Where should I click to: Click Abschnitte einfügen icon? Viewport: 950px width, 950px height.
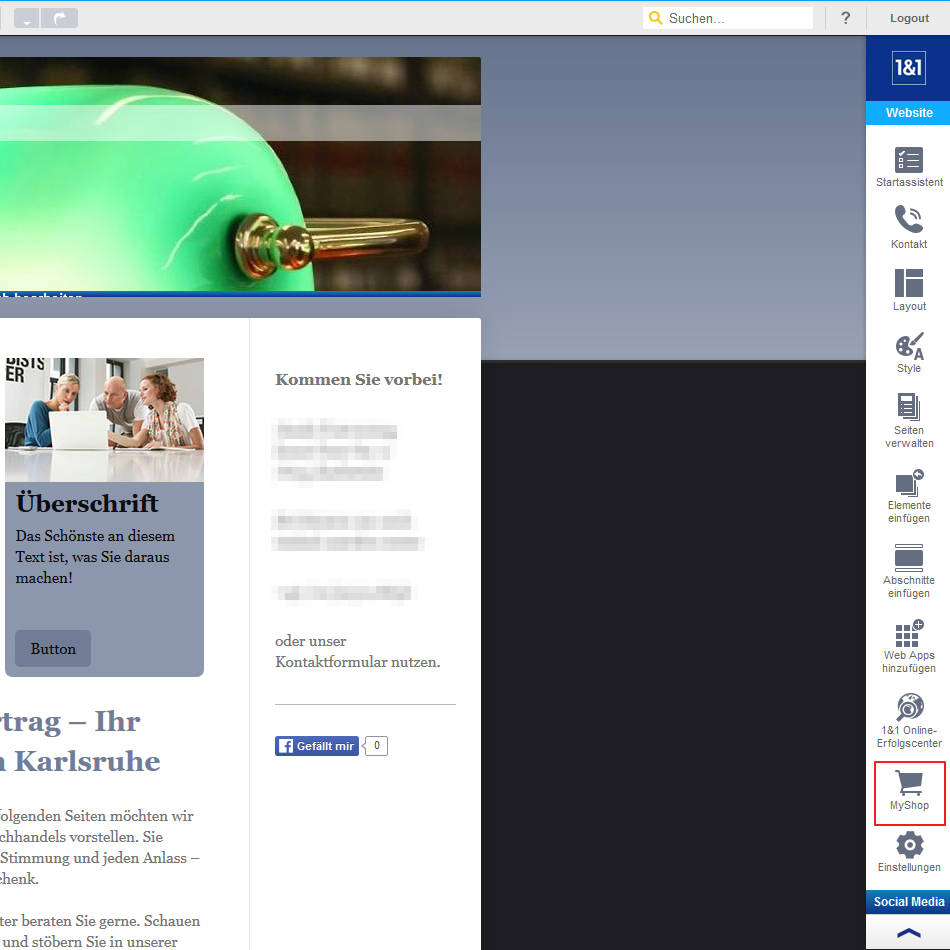coord(908,570)
